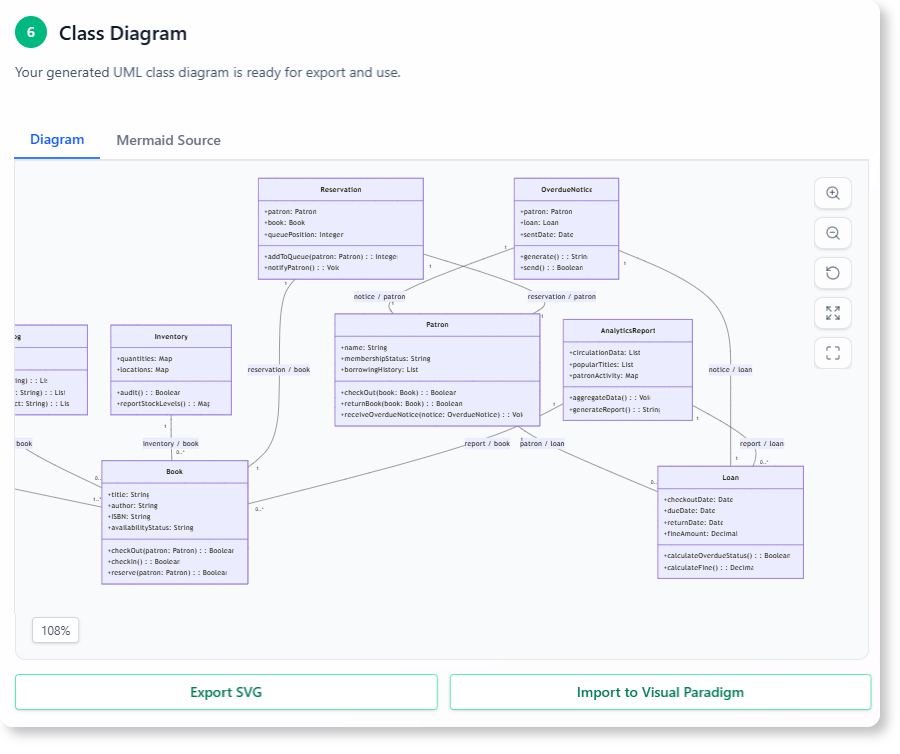Select the OverdueNotice class box
900x754 pixels.
(x=566, y=227)
